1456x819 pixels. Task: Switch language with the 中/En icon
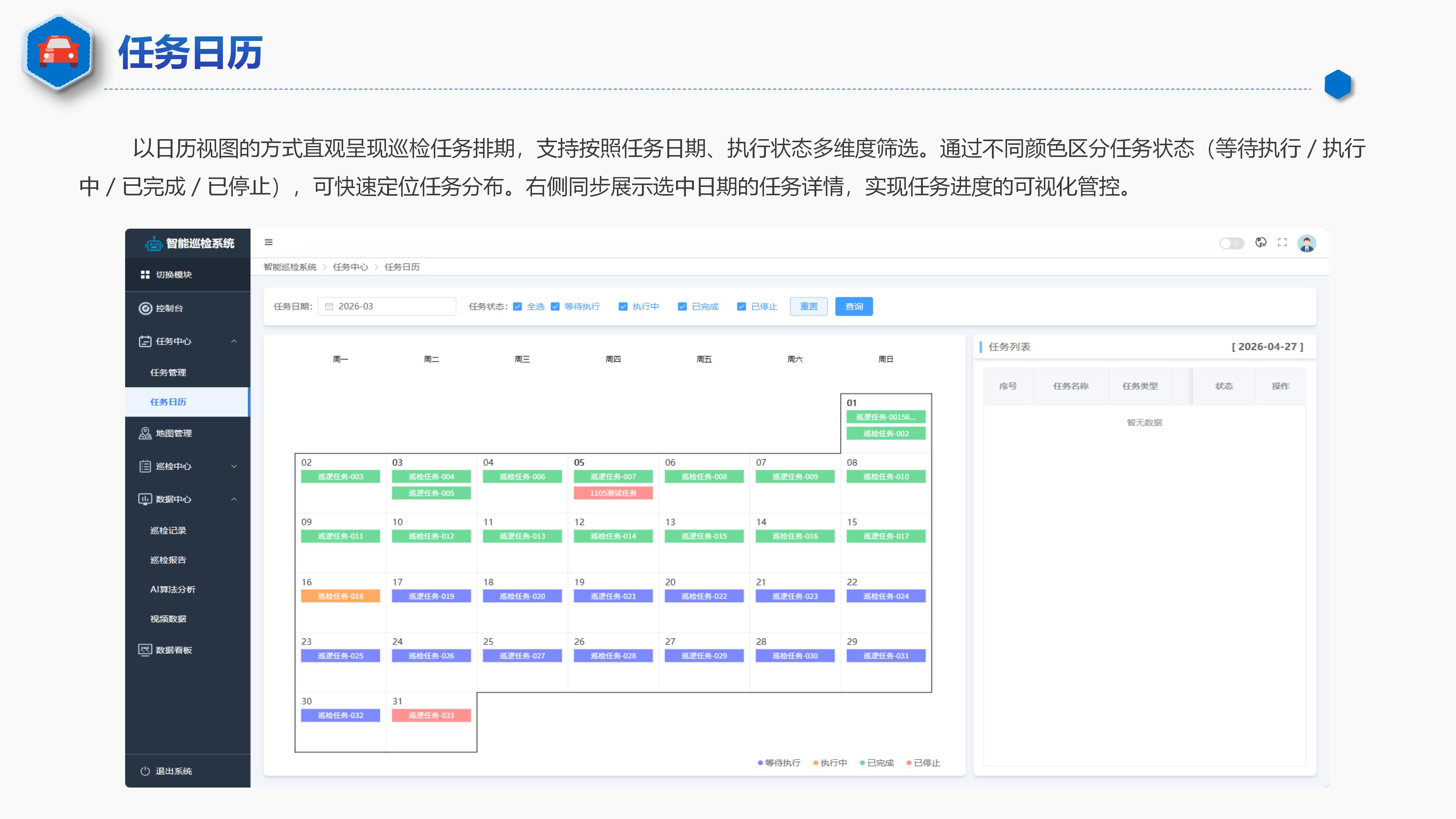pyautogui.click(x=1260, y=243)
